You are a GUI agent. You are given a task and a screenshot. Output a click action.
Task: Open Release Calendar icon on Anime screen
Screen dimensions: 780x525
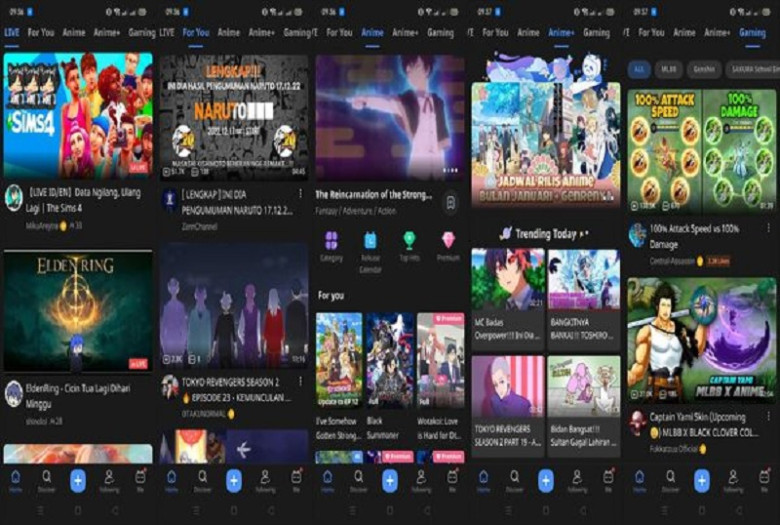point(370,240)
